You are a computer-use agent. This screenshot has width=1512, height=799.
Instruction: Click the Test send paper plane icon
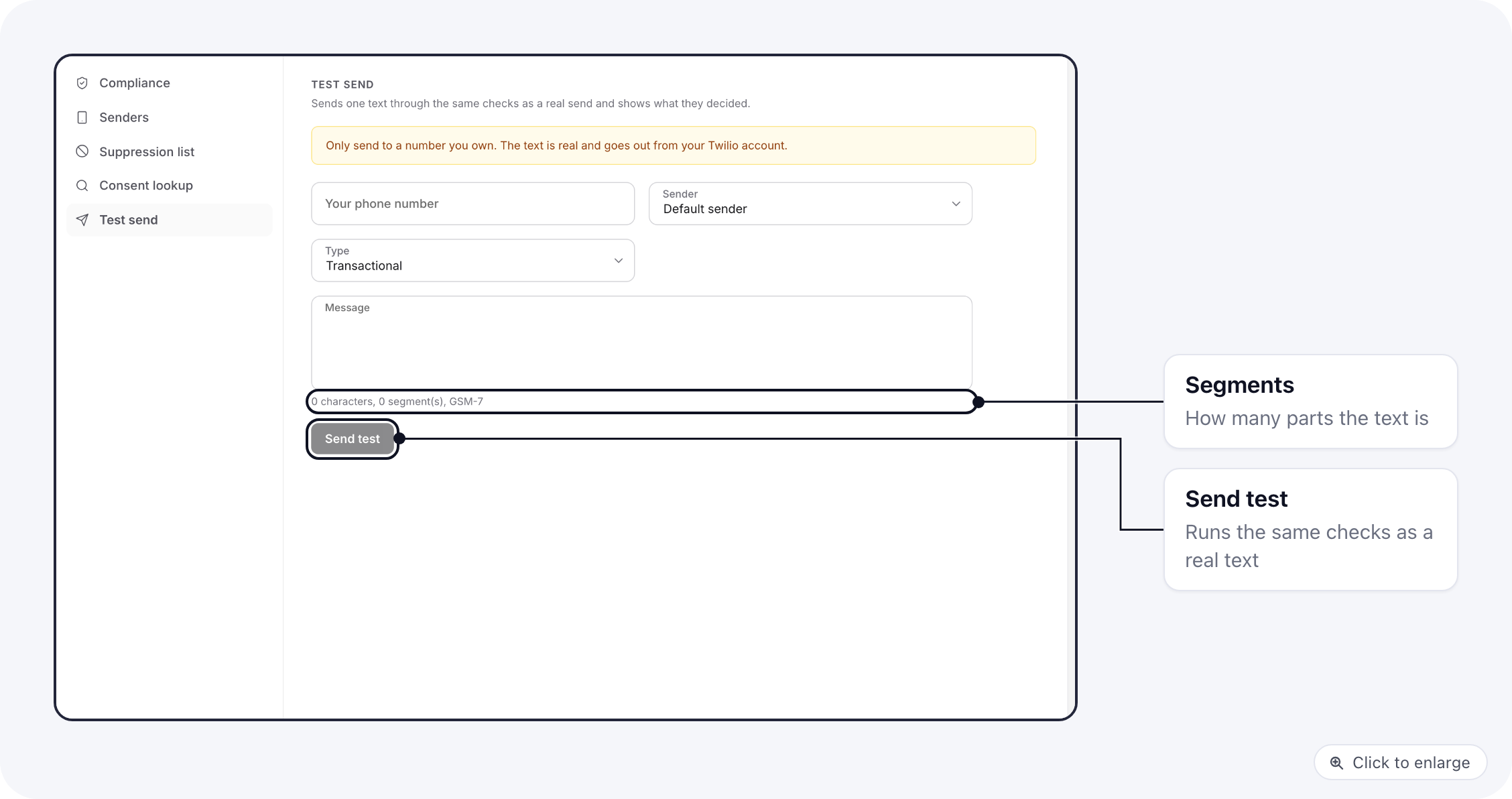82,220
